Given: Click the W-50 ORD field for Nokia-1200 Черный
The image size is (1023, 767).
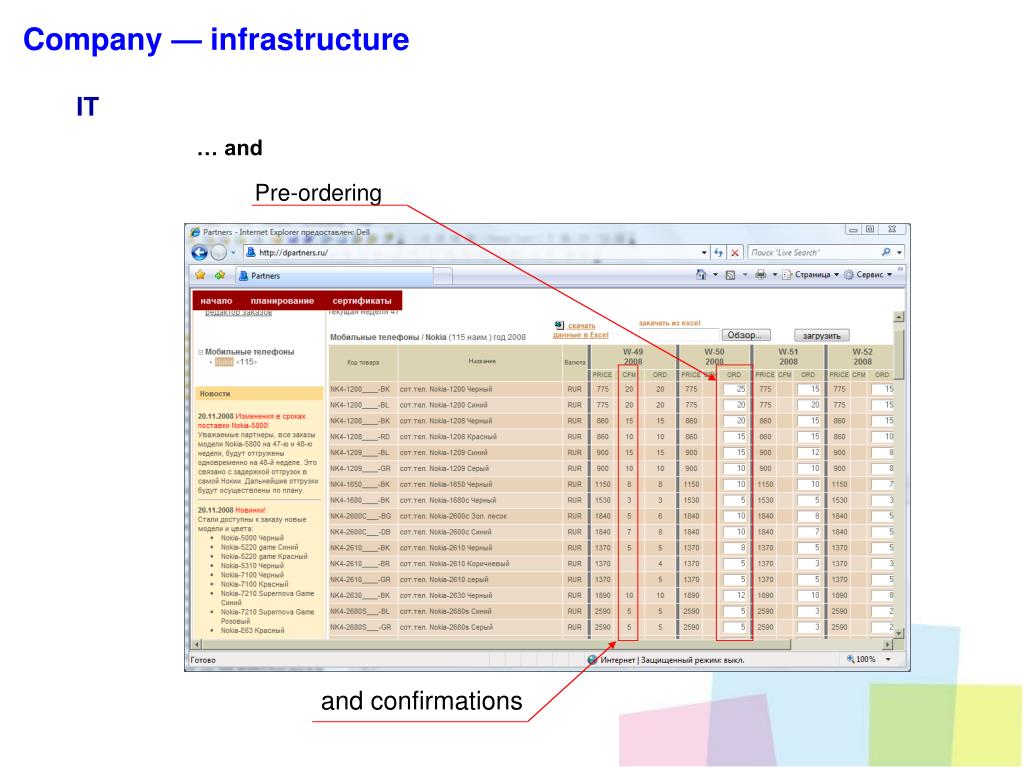Looking at the screenshot, I should (x=735, y=389).
